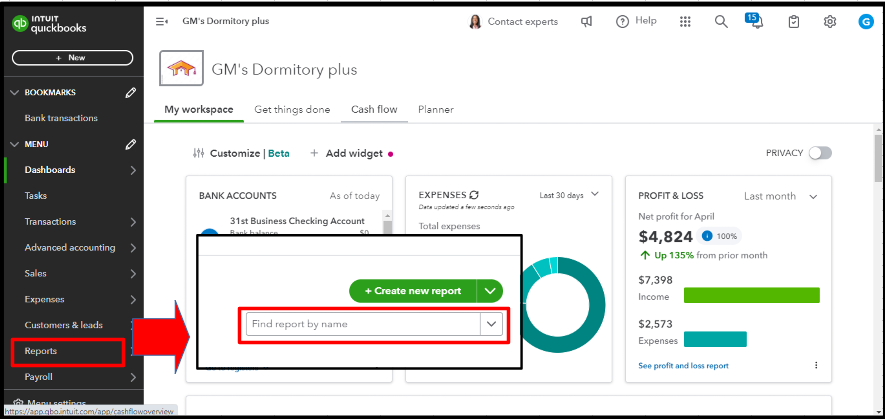Open See profit and loss report link
885x419 pixels.
683,366
